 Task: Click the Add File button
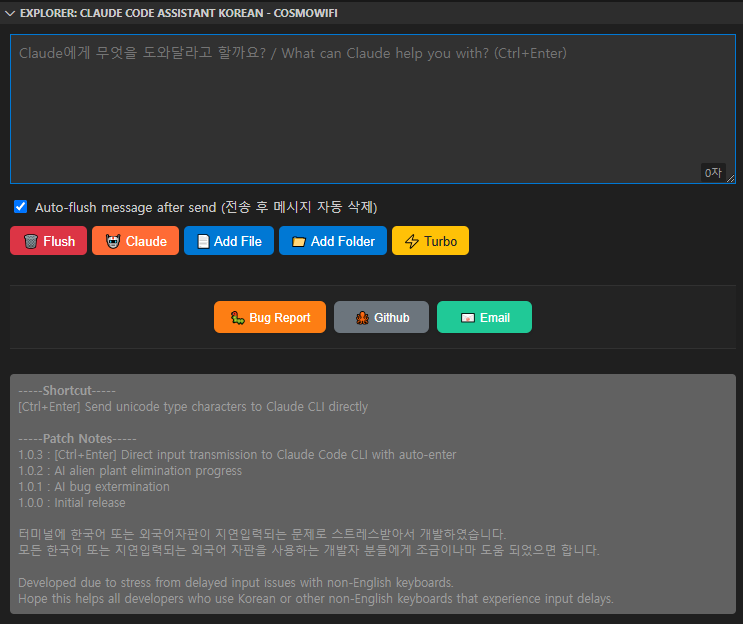229,241
